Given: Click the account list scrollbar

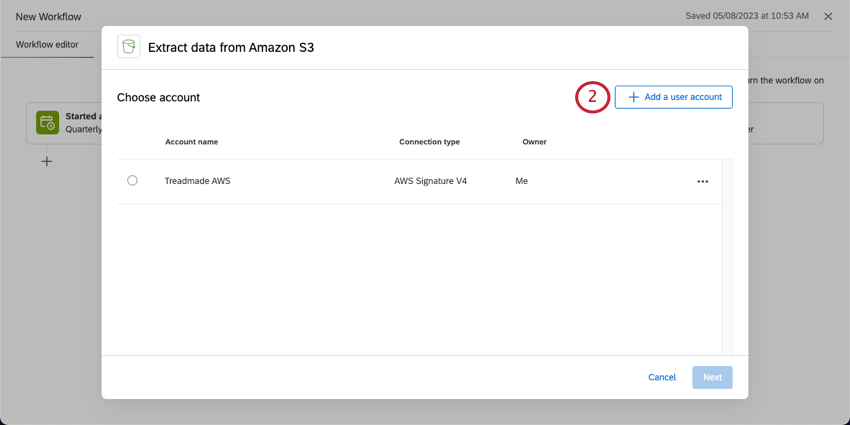Looking at the screenshot, I should pos(727,255).
